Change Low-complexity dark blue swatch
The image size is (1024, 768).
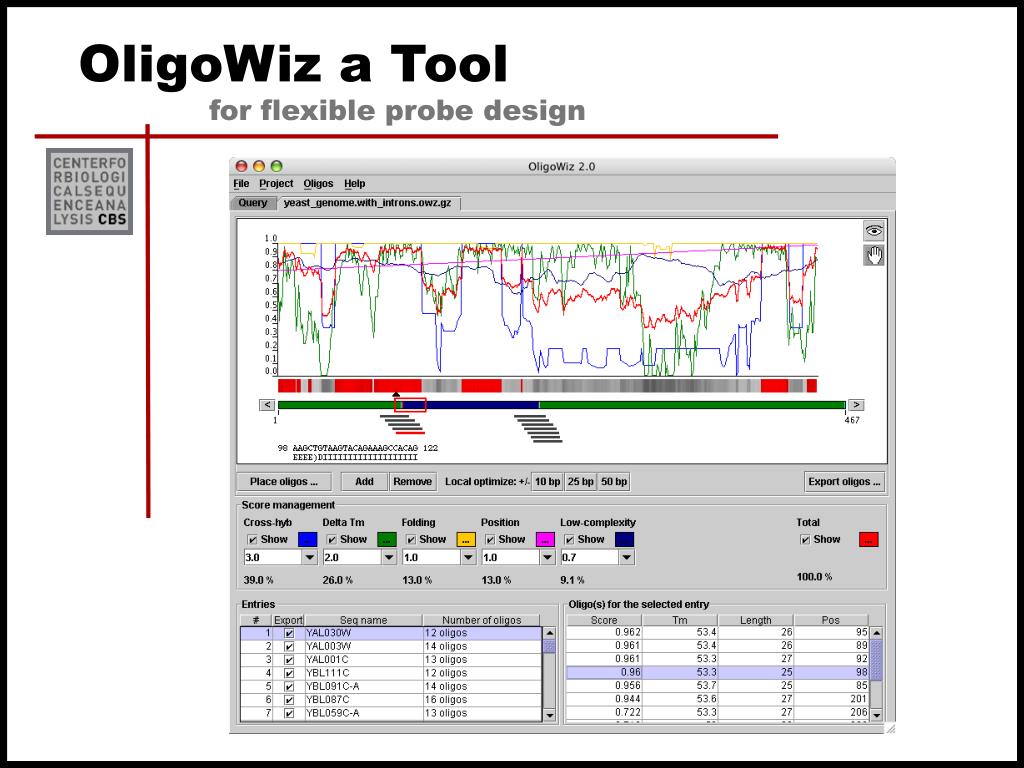point(624,539)
